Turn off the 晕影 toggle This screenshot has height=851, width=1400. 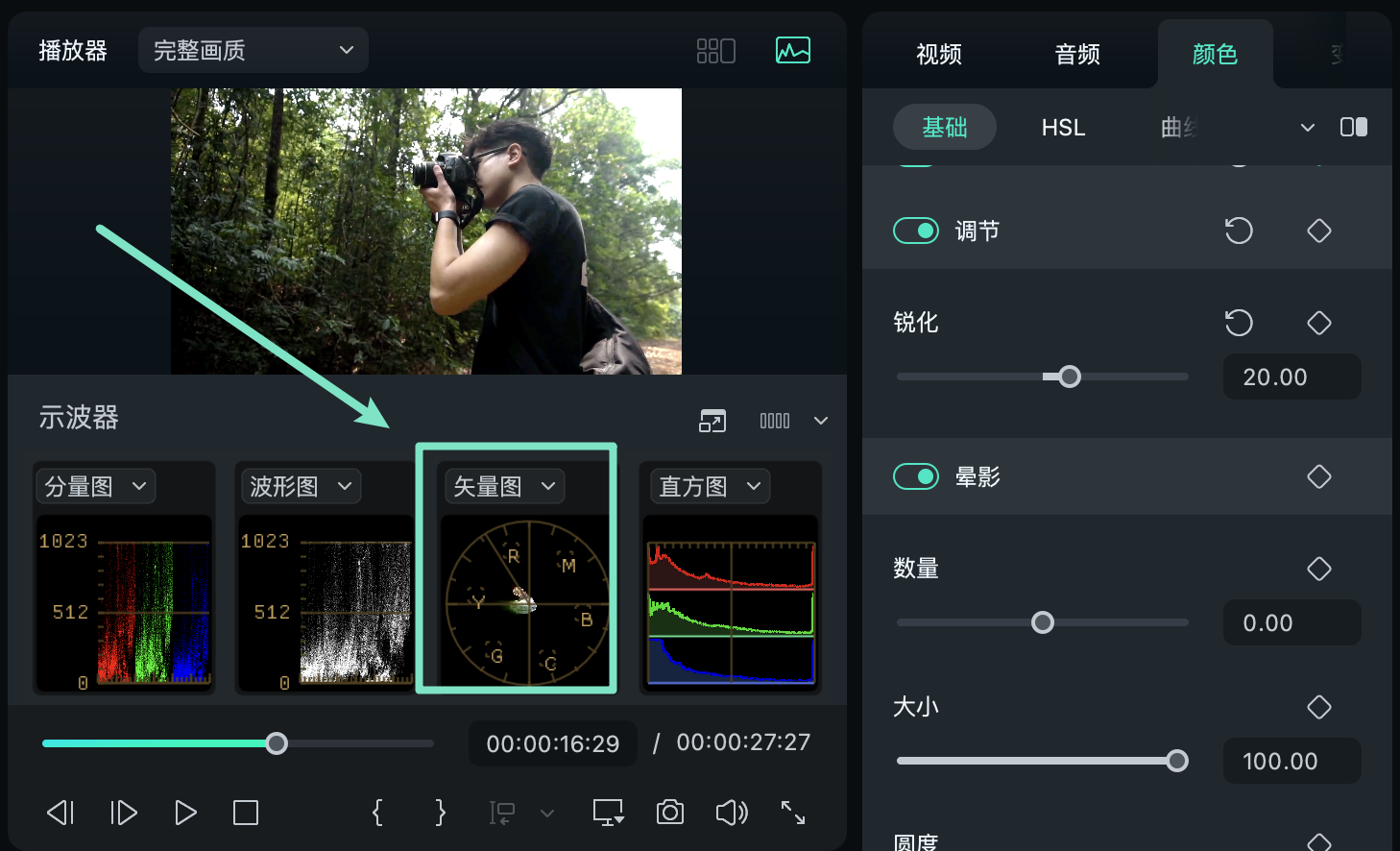point(915,476)
